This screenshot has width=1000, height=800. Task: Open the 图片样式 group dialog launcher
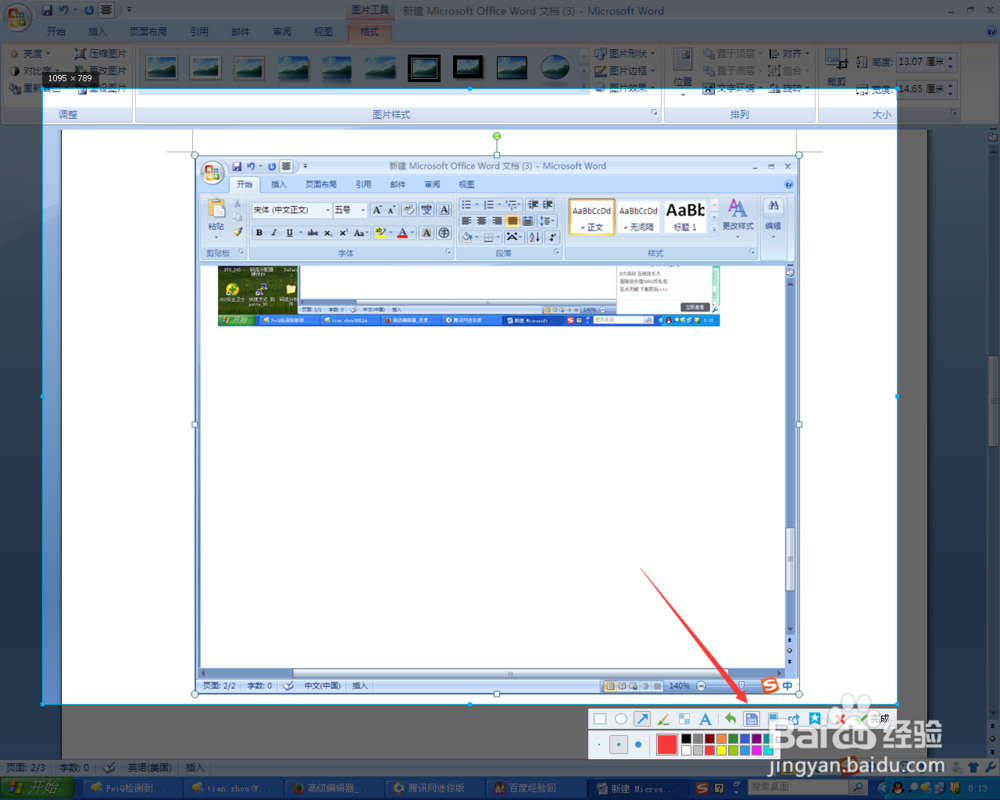(654, 113)
